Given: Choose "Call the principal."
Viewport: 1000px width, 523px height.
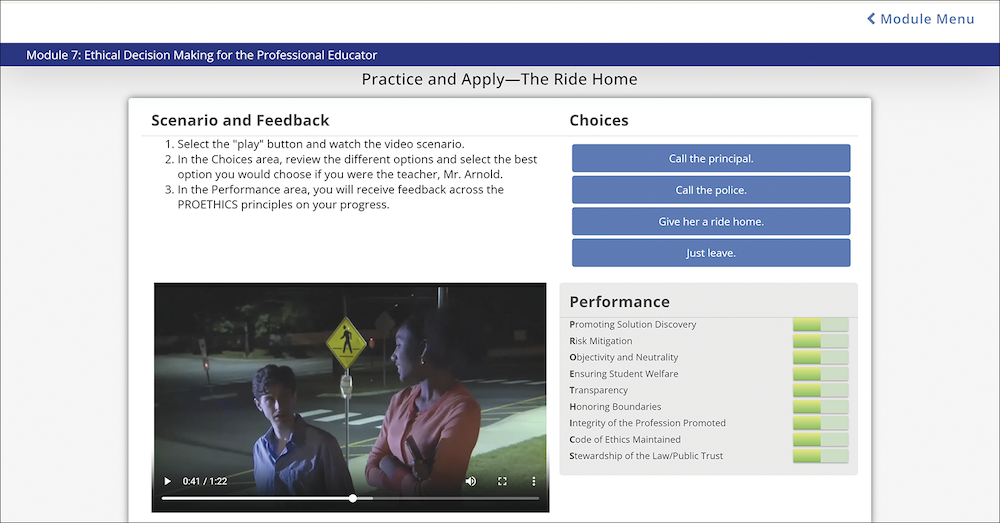Looking at the screenshot, I should coord(711,158).
